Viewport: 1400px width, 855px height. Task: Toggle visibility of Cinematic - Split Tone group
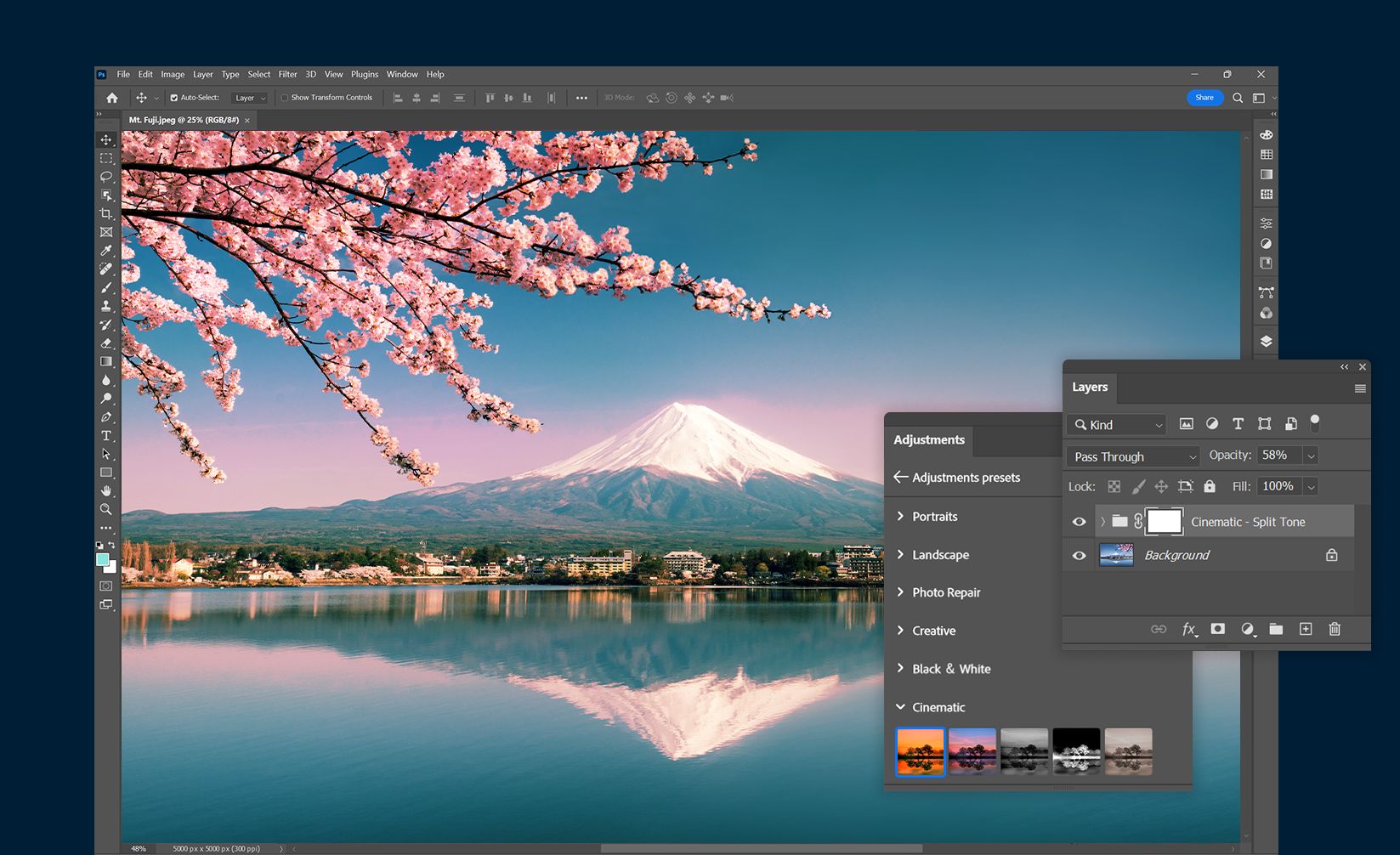click(1079, 522)
